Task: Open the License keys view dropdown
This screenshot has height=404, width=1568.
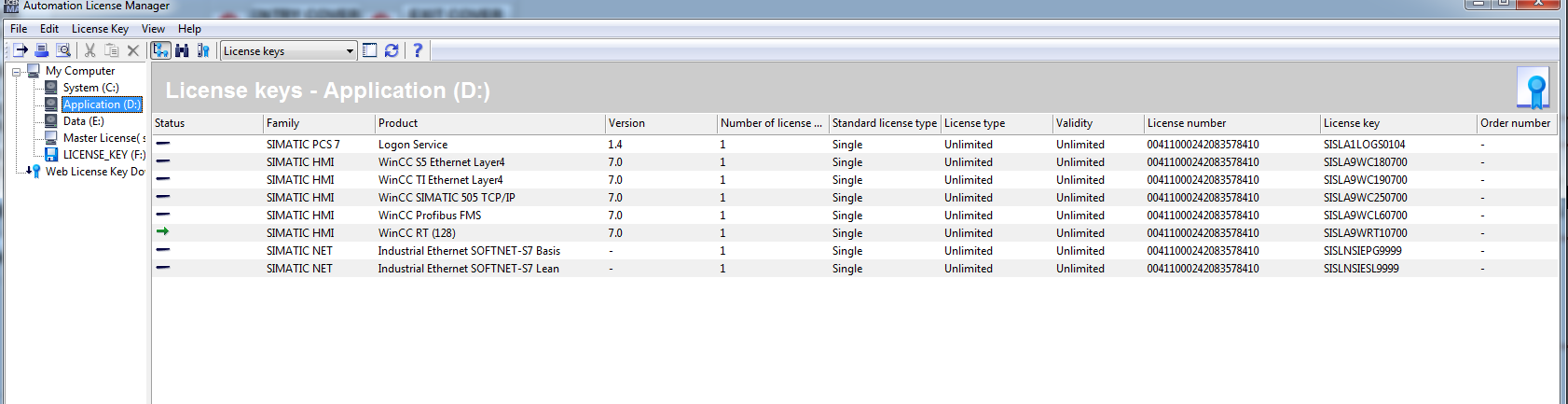Action: click(x=350, y=50)
